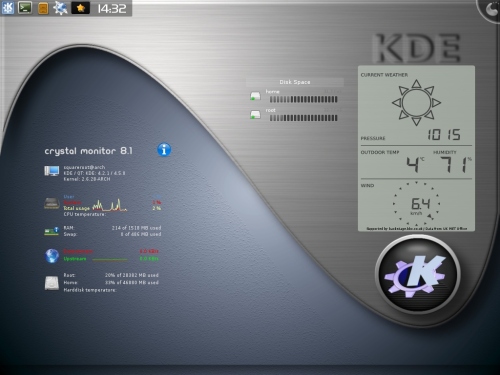Open the KDE gear icon in panel
This screenshot has height=375, width=500.
[60, 8]
